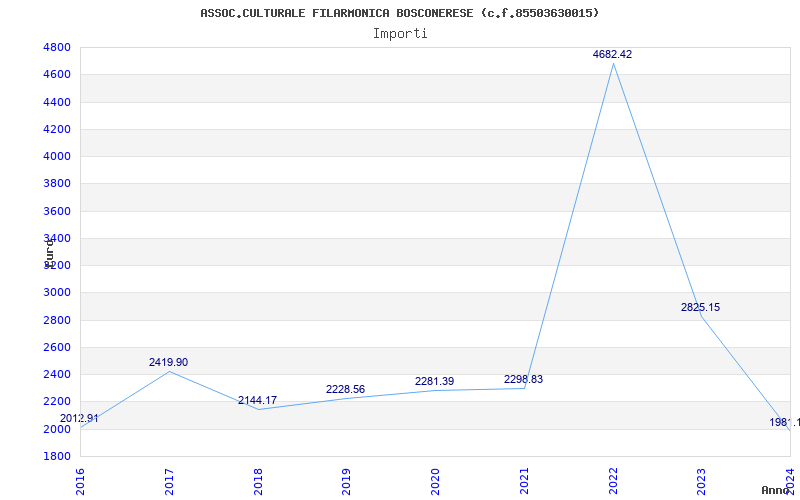Click the 1800 y-axis value
This screenshot has width=800, height=500.
click(57, 456)
